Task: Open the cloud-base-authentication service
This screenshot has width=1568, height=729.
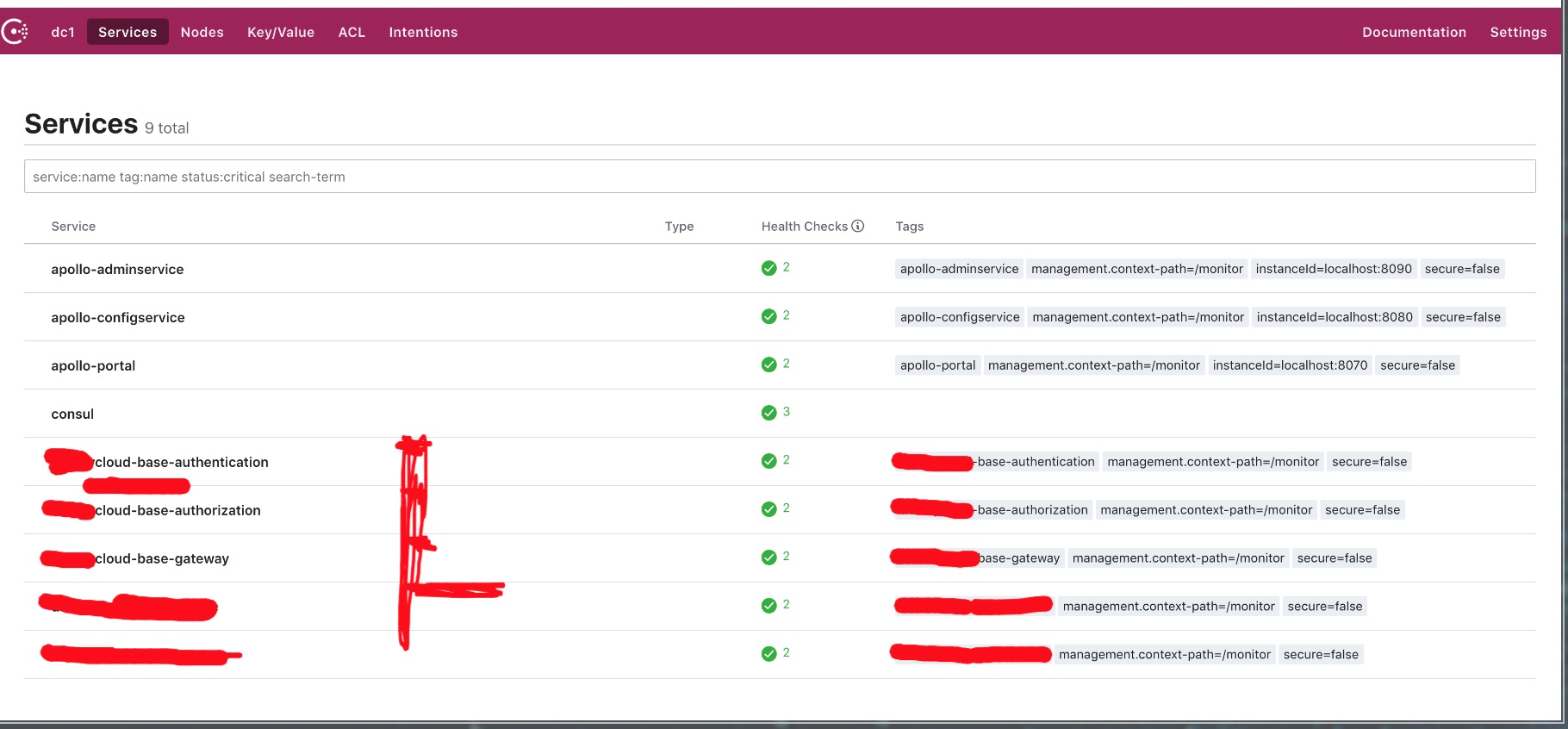Action: coord(182,462)
